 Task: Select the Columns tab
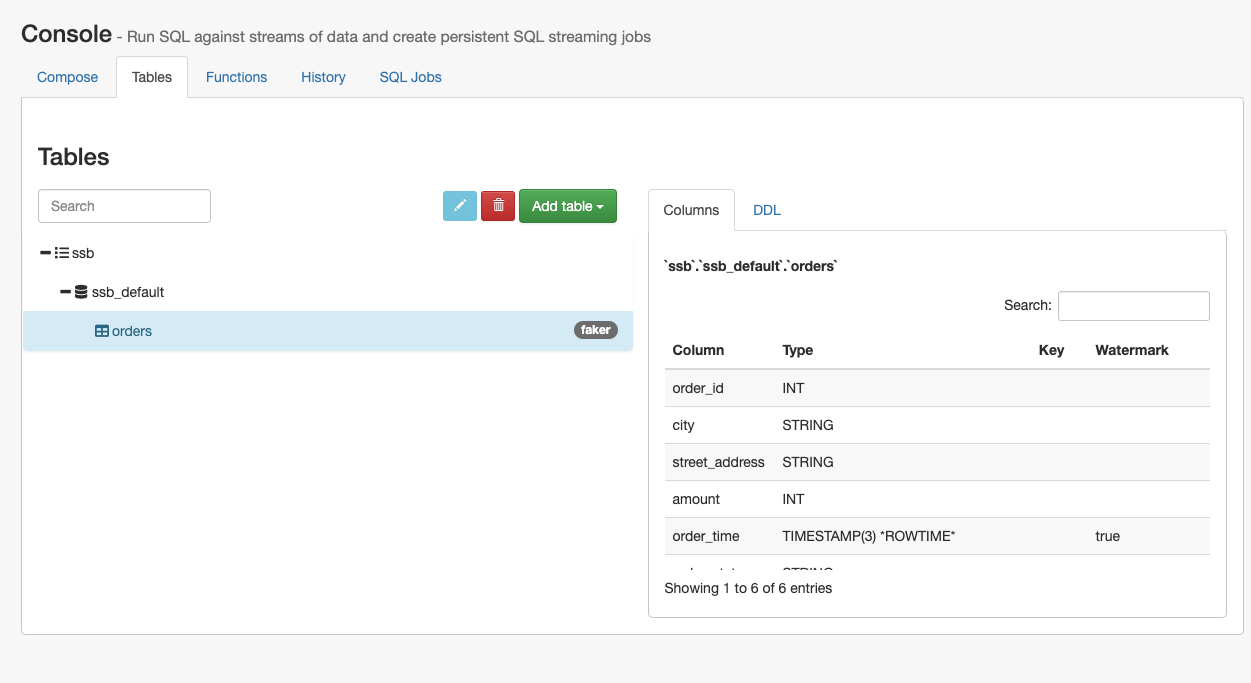(x=691, y=210)
